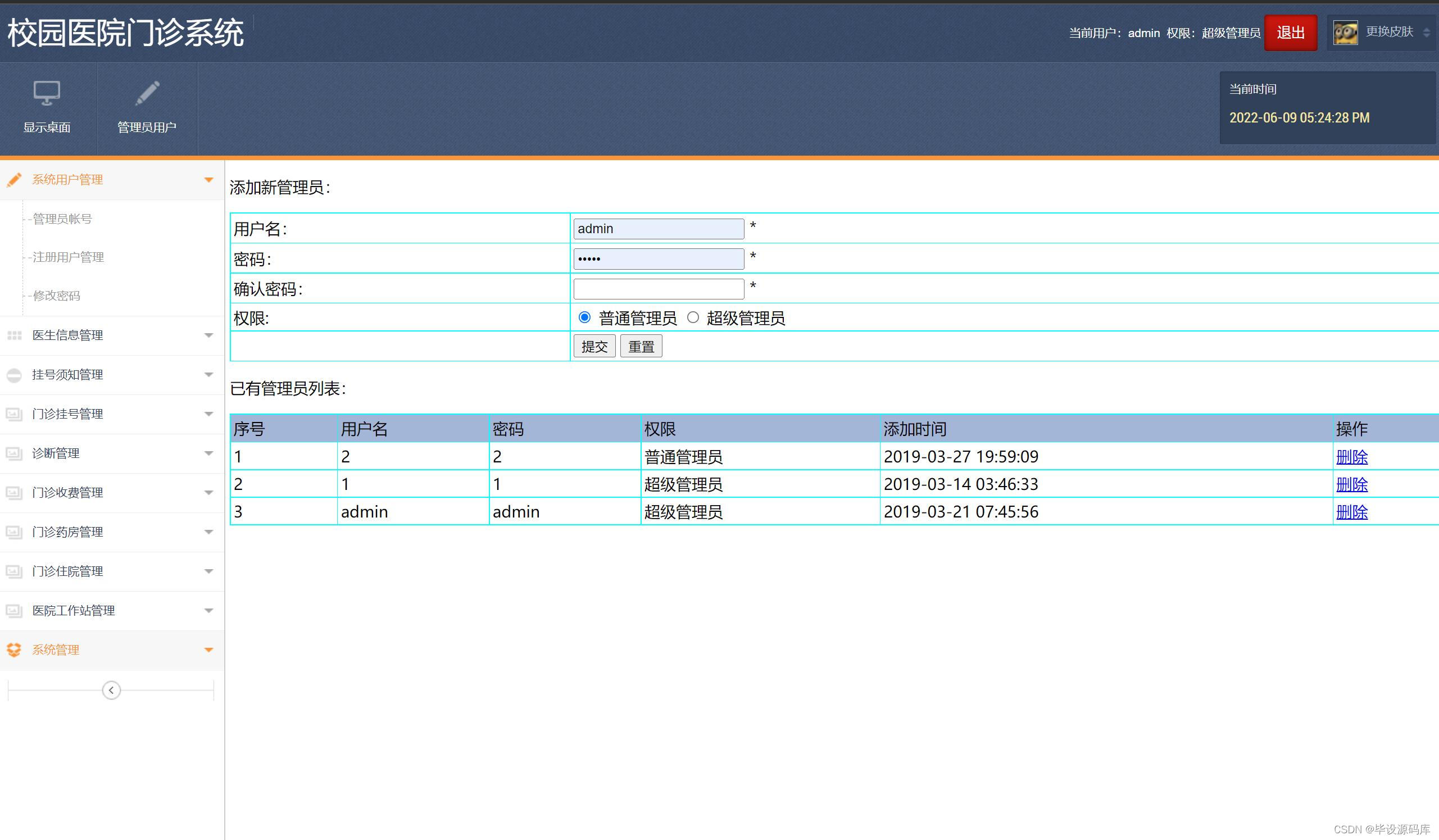This screenshot has height=840, width=1439.
Task: Collapse the sidebar with the circular arrow
Action: pos(111,691)
